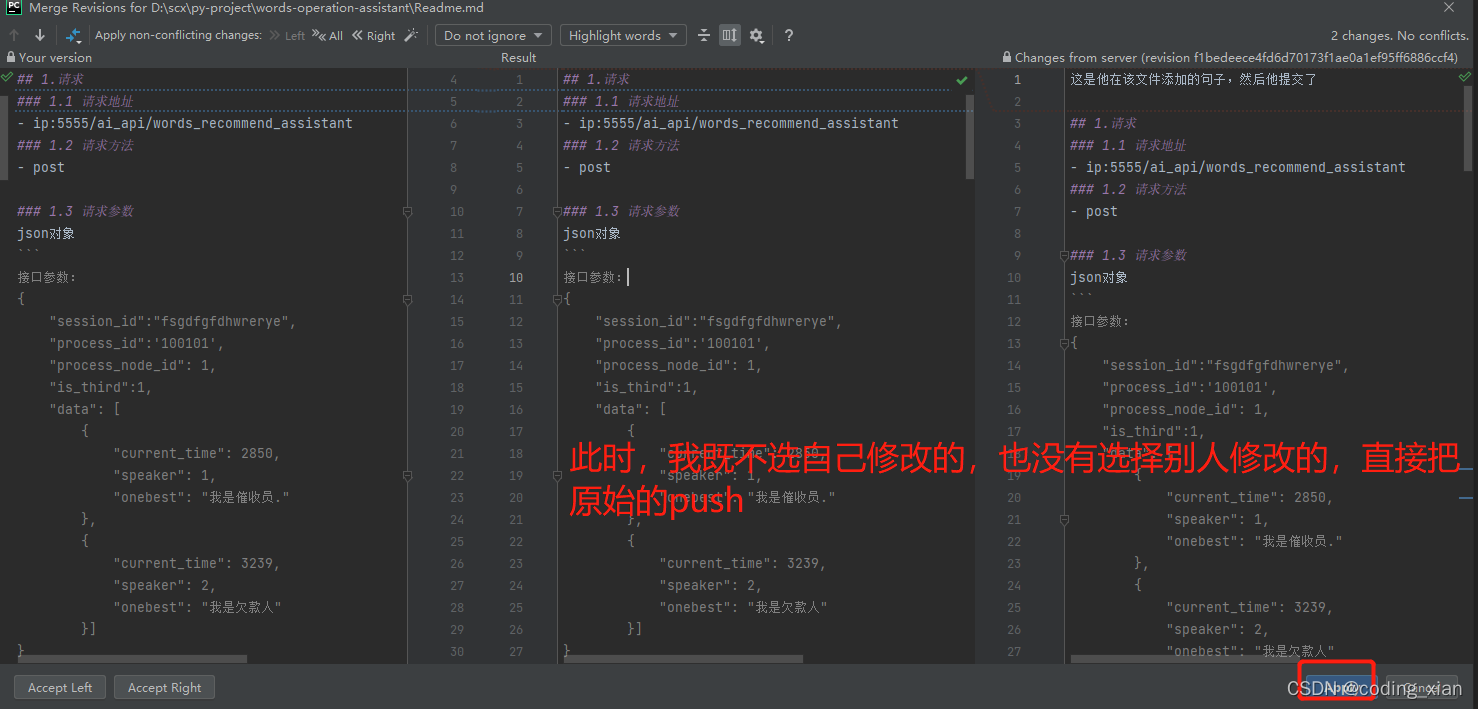Click '"current_time": 3239' line in left pane

(x=197, y=564)
